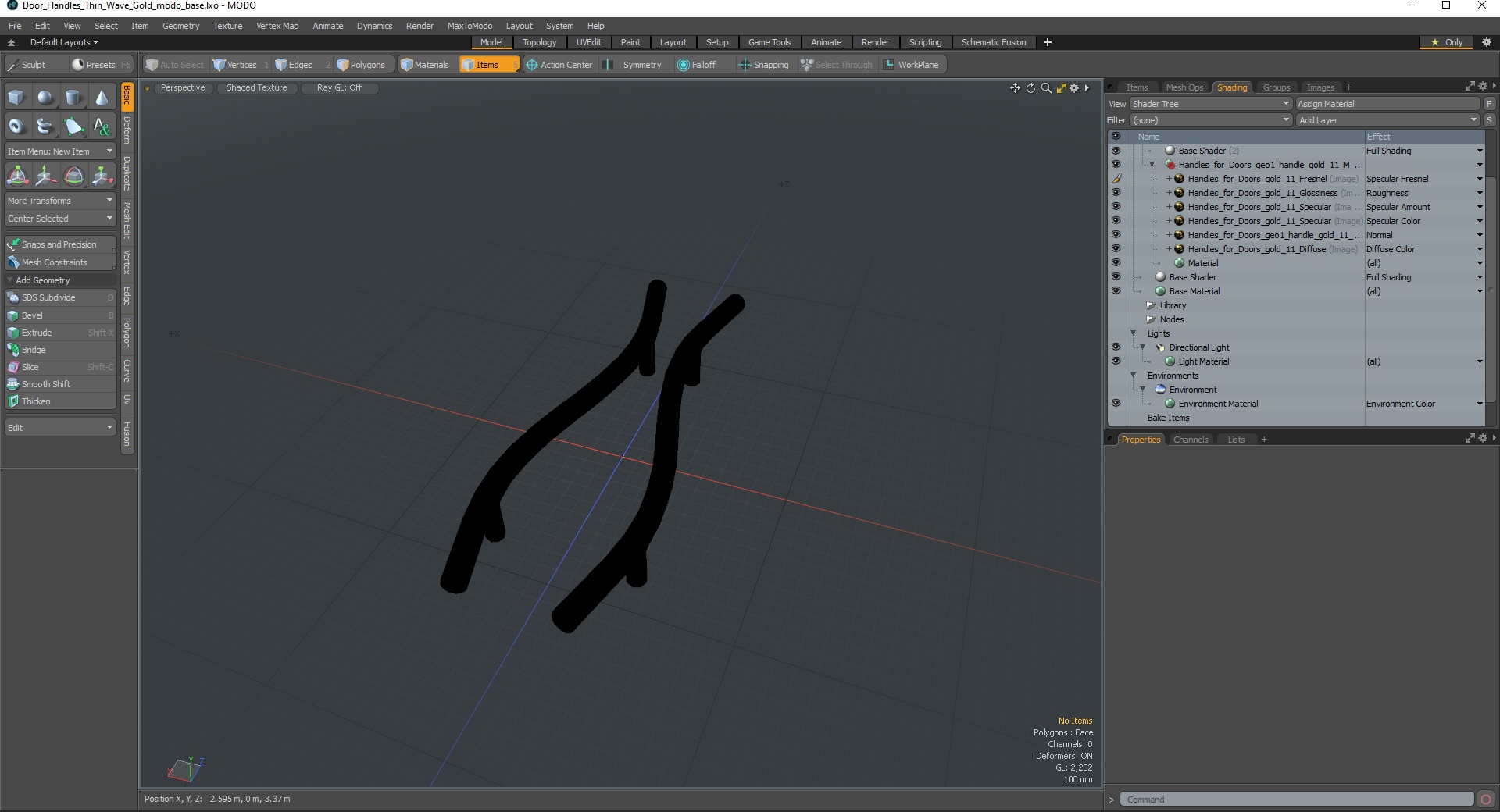Add a new layout tab with plus
Image resolution: width=1500 pixels, height=812 pixels.
1048,42
